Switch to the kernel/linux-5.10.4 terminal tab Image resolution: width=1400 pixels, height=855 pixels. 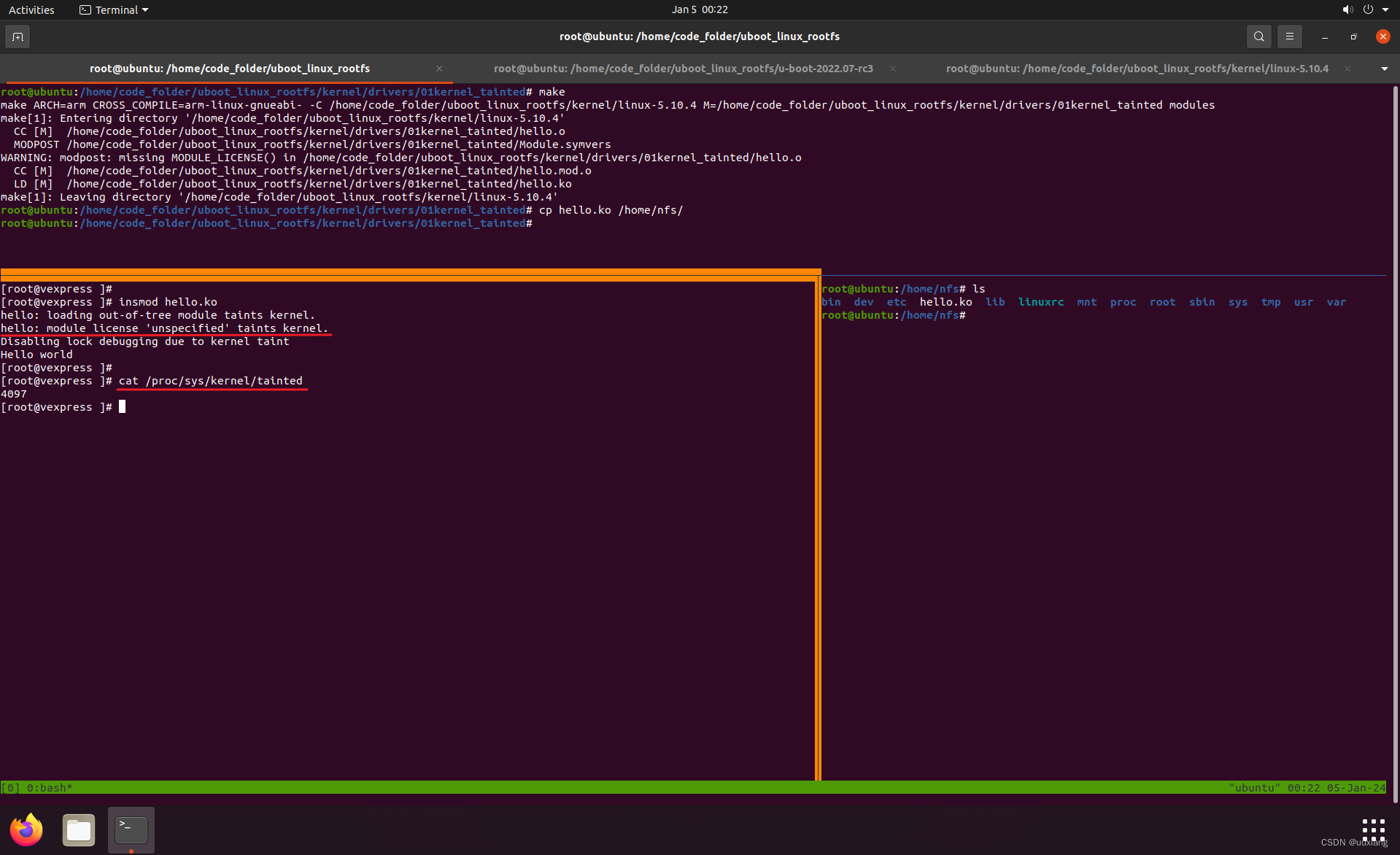pyautogui.click(x=1137, y=69)
